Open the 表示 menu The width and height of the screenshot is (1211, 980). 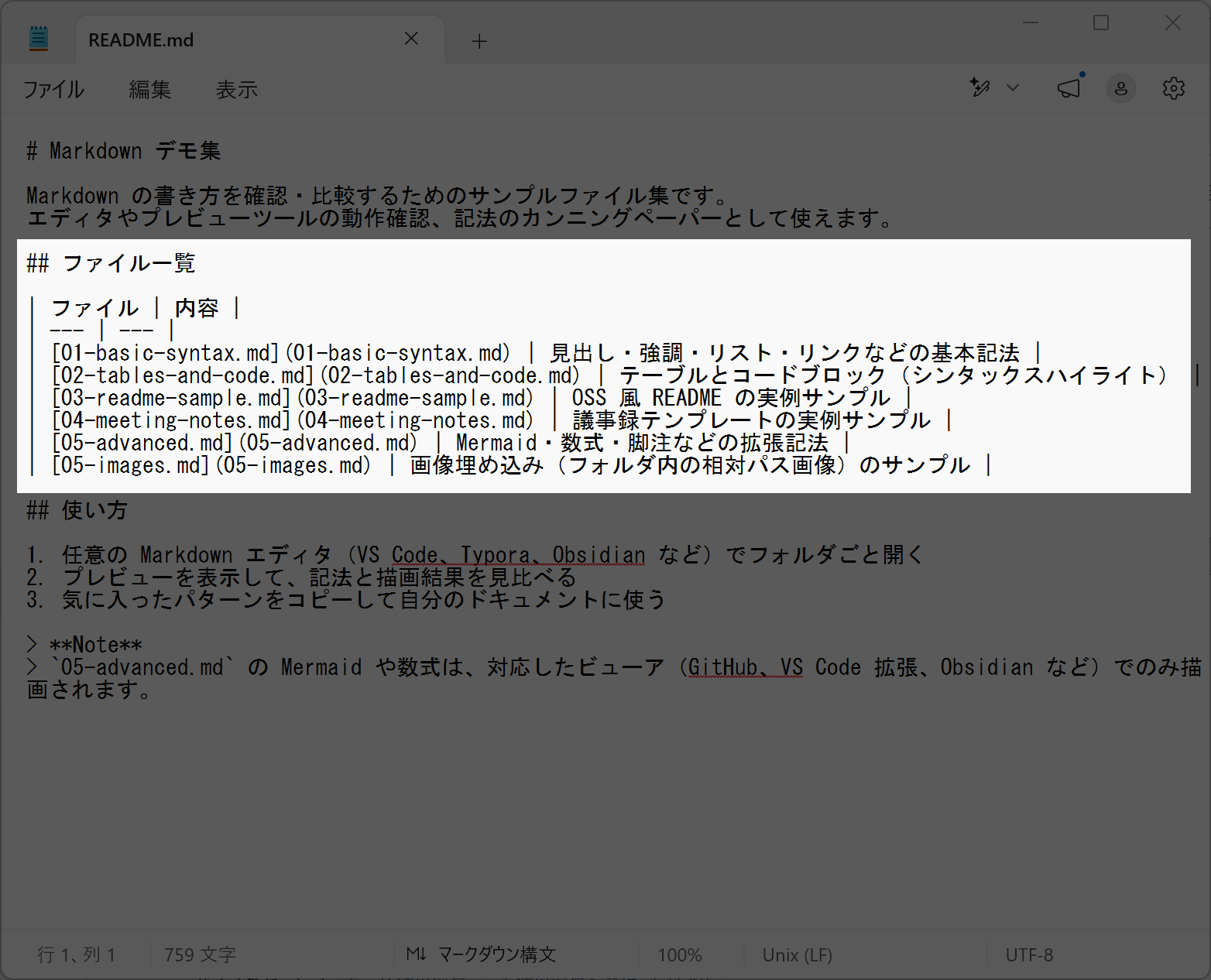click(236, 90)
